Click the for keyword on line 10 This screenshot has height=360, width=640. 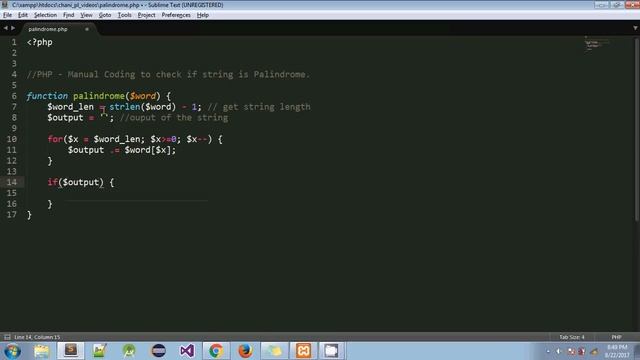pos(55,139)
